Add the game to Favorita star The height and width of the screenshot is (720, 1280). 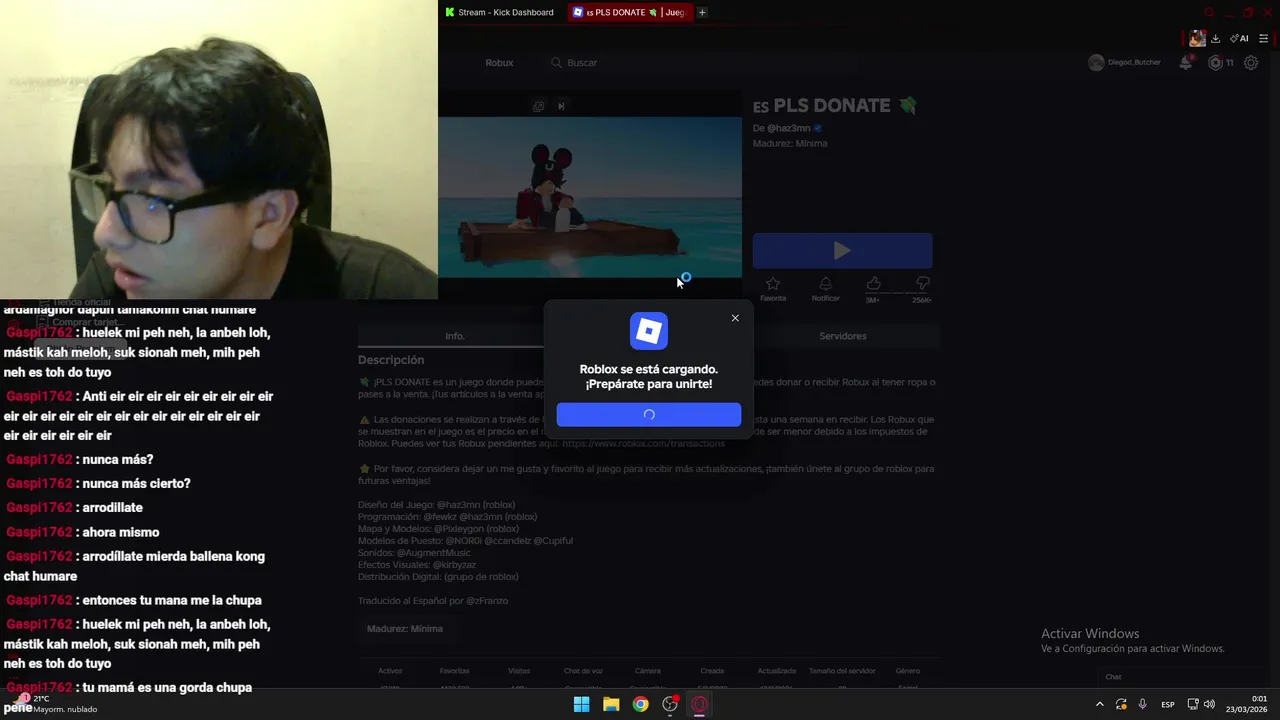pyautogui.click(x=773, y=289)
